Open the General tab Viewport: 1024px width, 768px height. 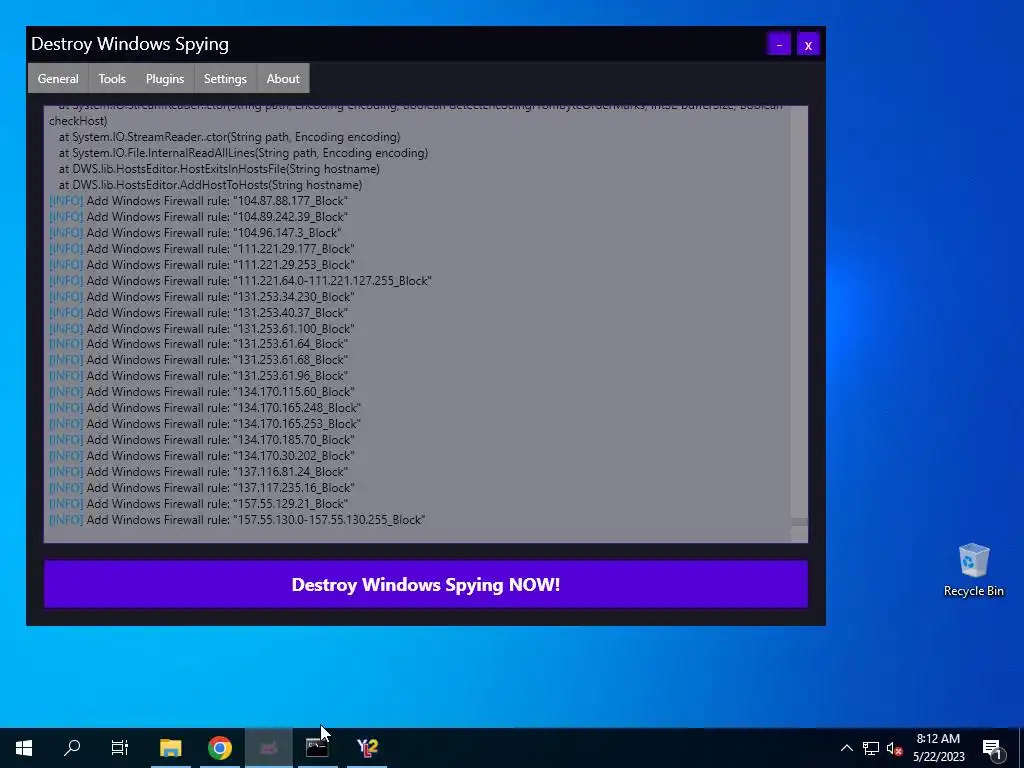coord(58,78)
